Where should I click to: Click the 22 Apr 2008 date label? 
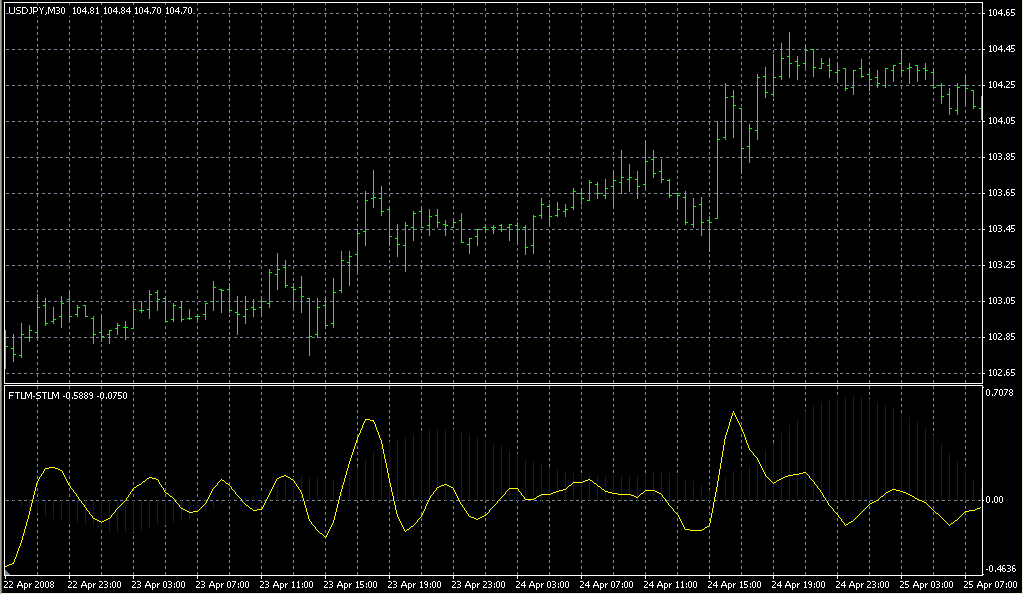point(29,584)
